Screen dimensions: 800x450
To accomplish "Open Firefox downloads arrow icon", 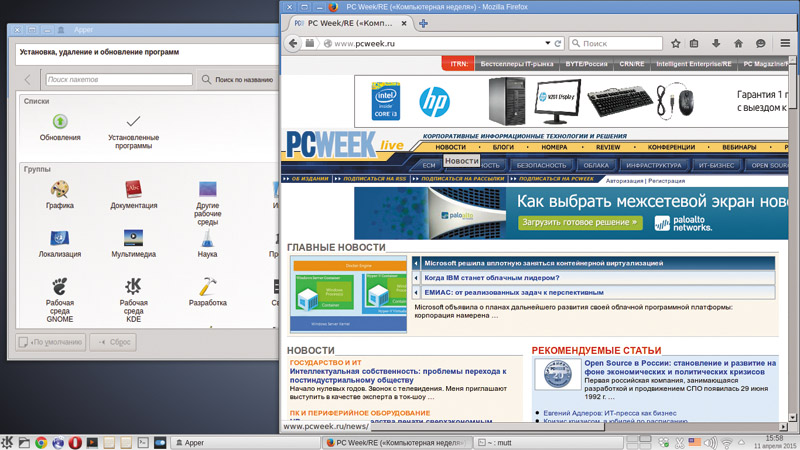I will click(716, 43).
